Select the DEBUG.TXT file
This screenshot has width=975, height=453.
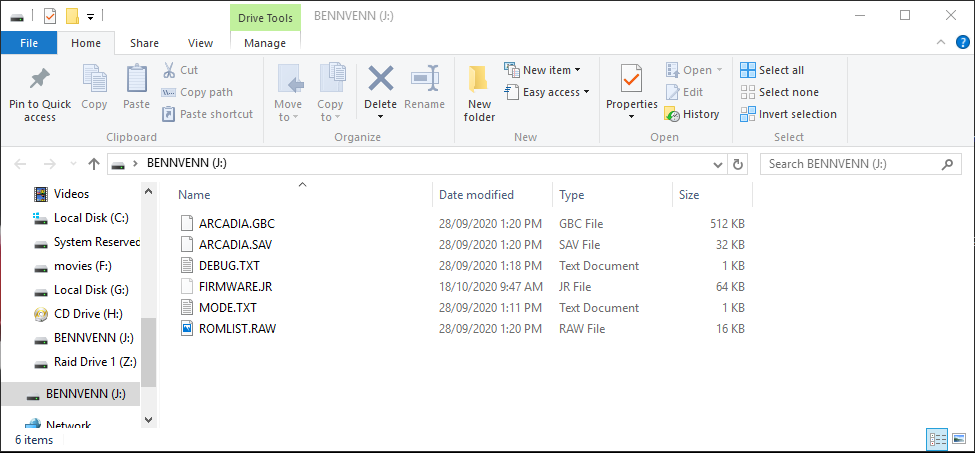(229, 265)
